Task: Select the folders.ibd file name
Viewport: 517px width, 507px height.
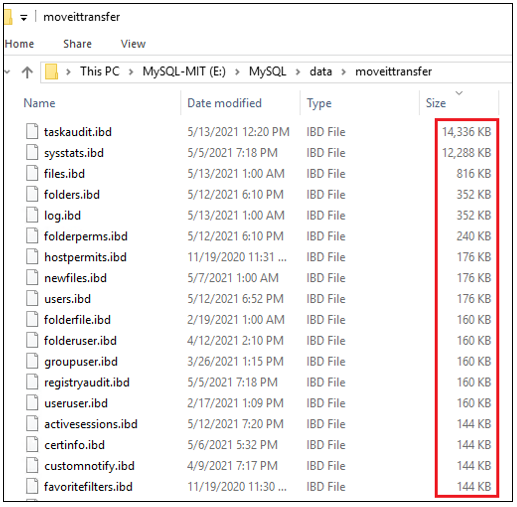Action: (x=72, y=195)
